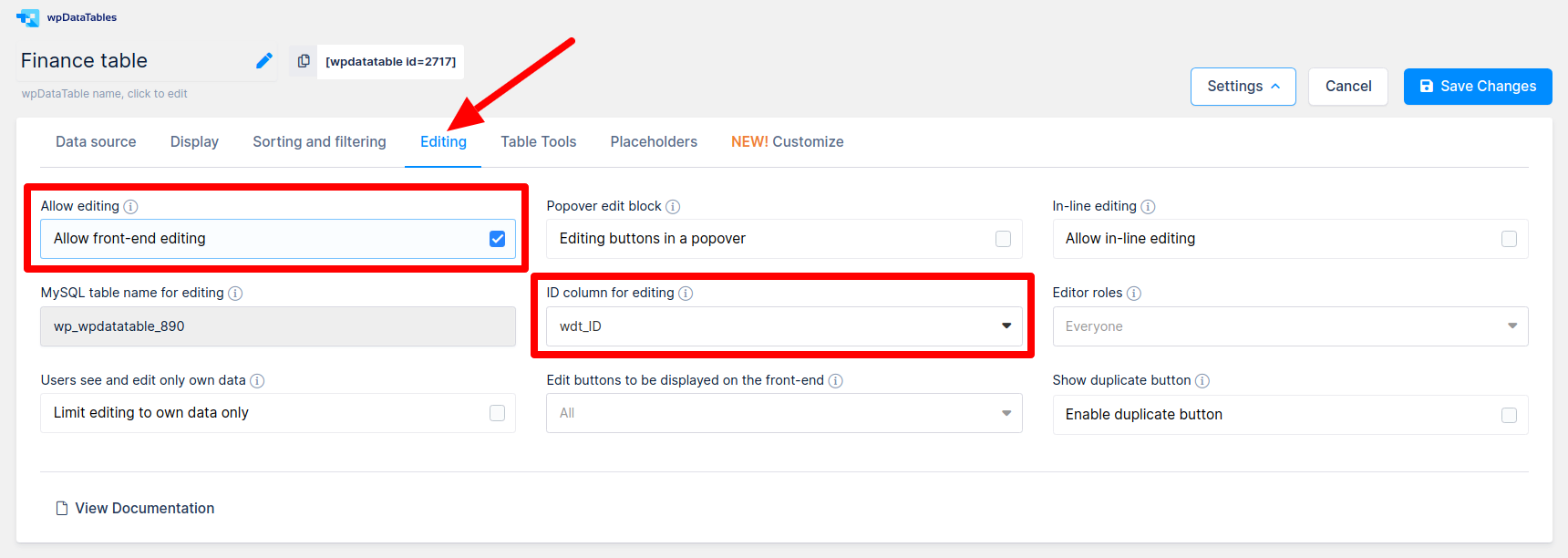Open the Edit buttons display dropdown showing All
The width and height of the screenshot is (1568, 558).
1006,413
